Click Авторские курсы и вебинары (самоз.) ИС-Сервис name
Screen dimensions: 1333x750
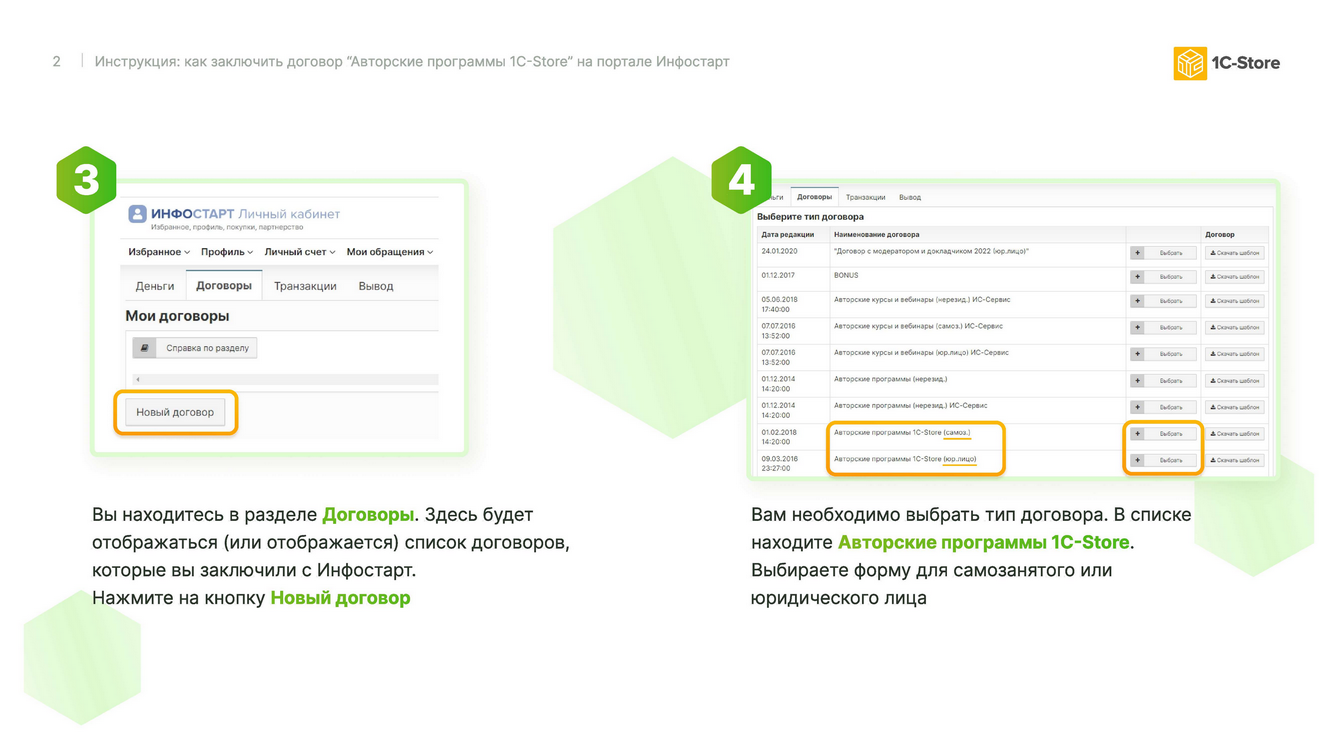[x=918, y=326]
